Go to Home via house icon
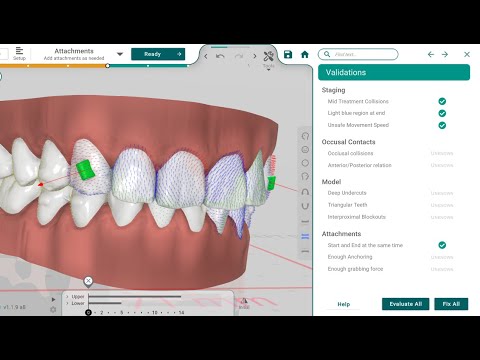This screenshot has width=480, height=360. 305,54
